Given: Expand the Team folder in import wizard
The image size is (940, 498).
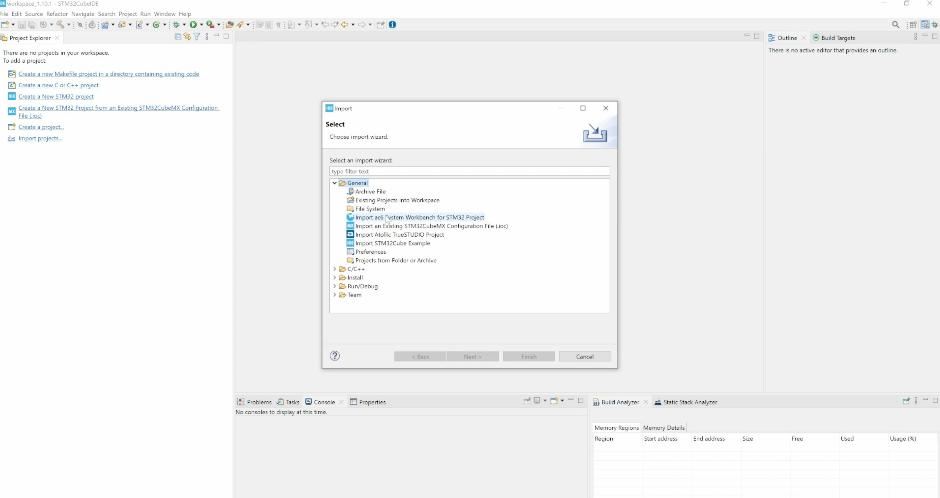Looking at the screenshot, I should pos(335,295).
